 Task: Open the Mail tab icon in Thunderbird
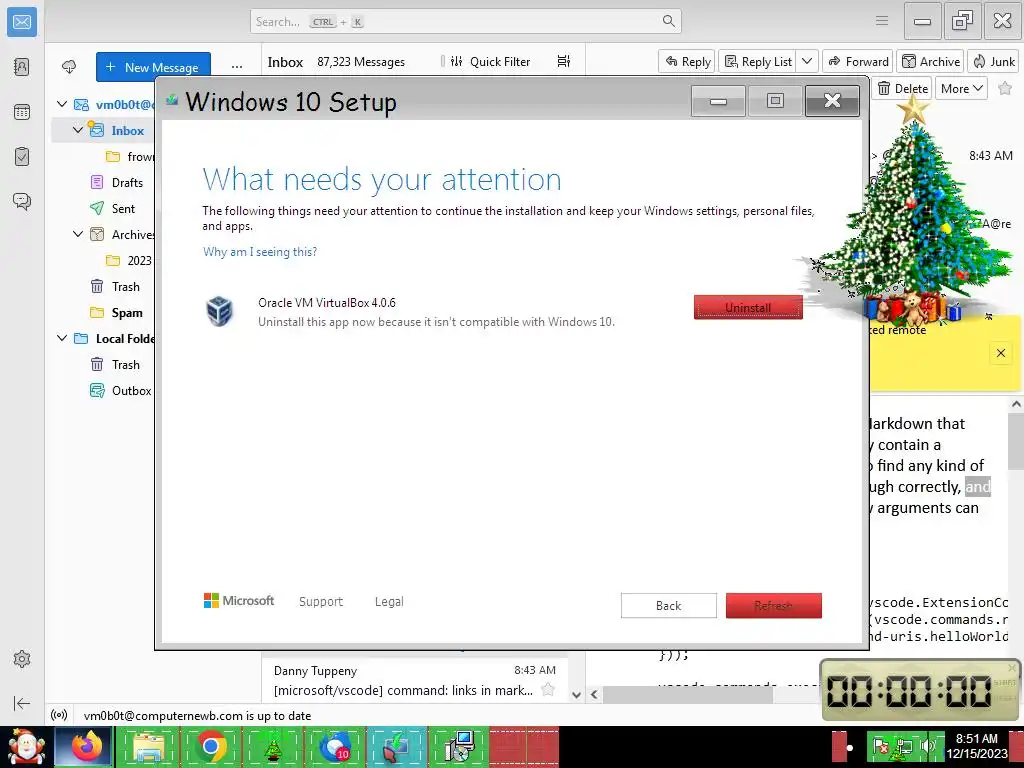pyautogui.click(x=22, y=22)
